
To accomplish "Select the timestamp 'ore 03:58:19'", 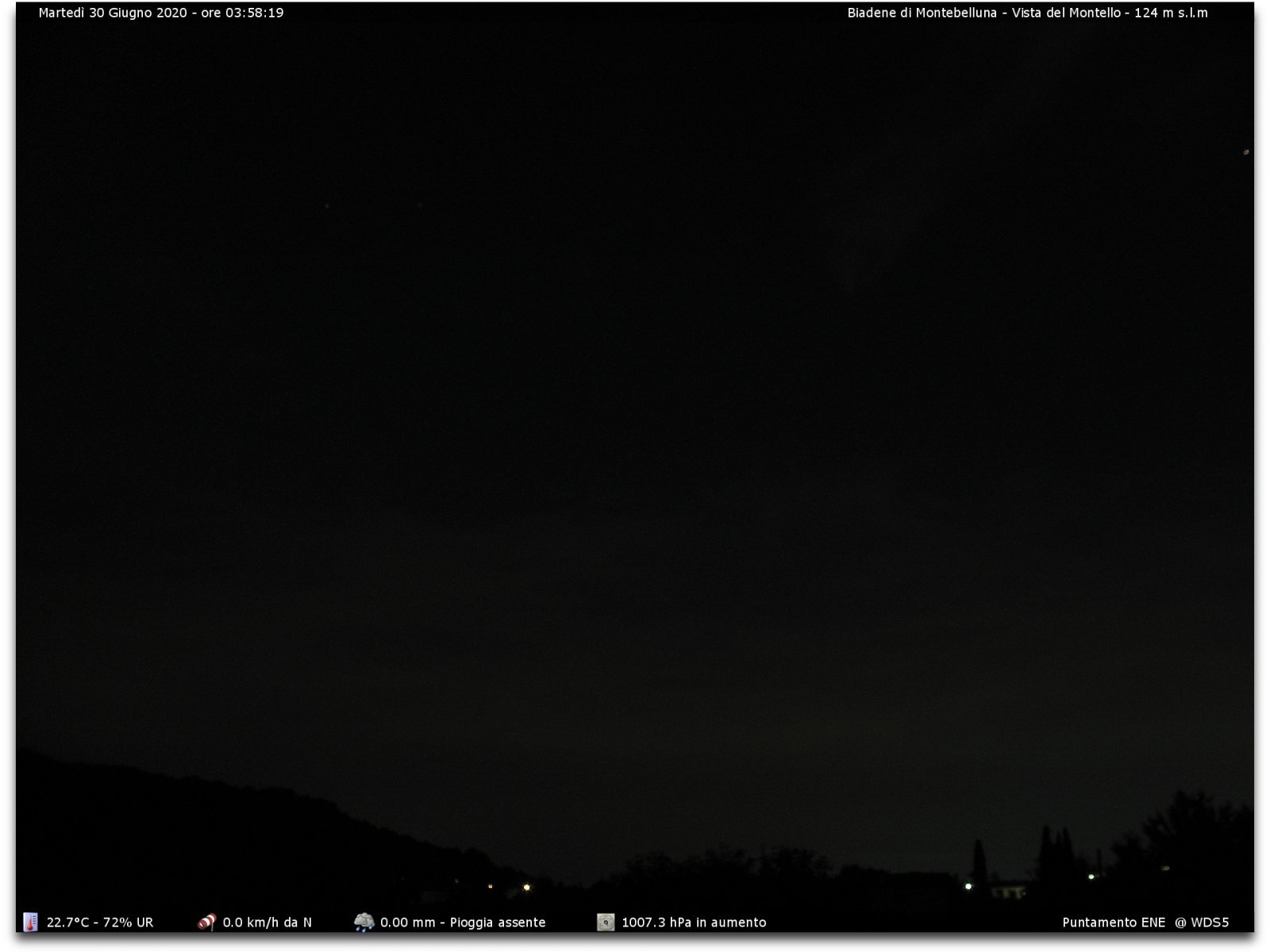I will click(242, 13).
